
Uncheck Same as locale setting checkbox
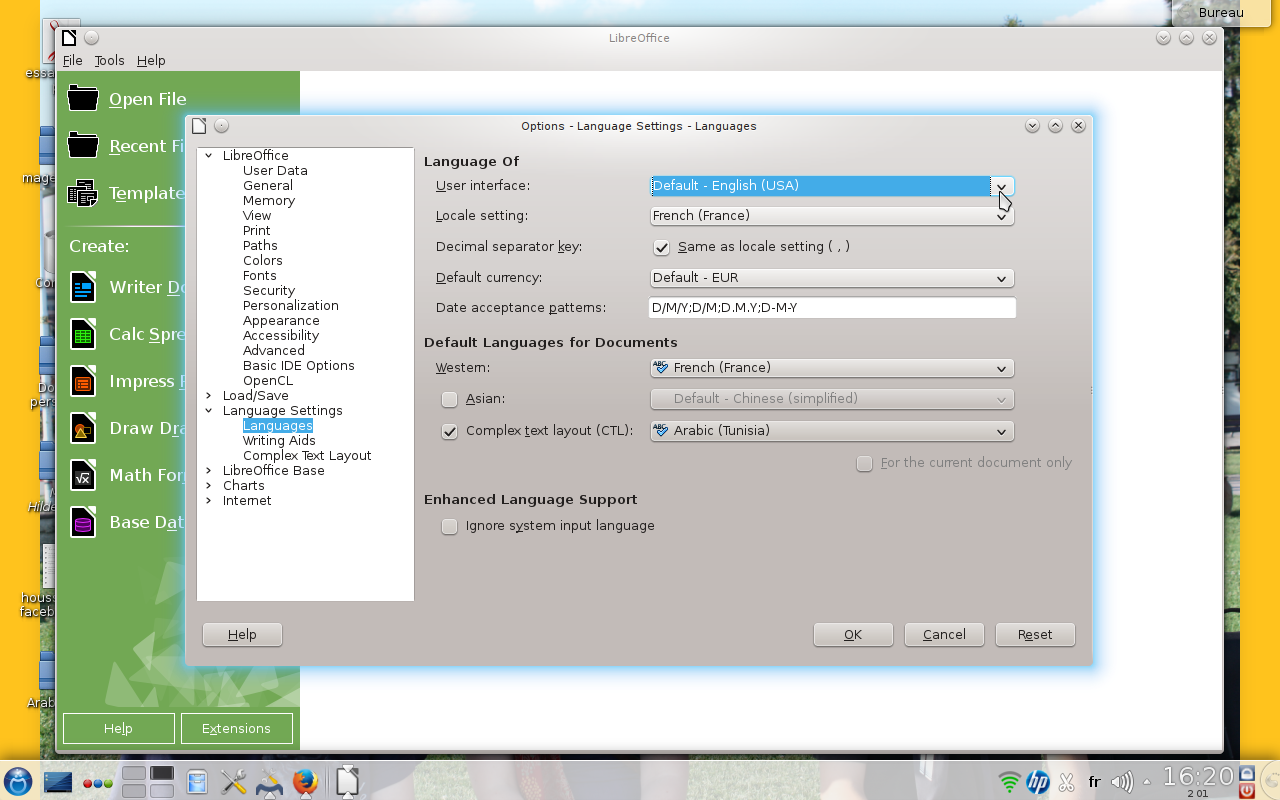point(661,247)
